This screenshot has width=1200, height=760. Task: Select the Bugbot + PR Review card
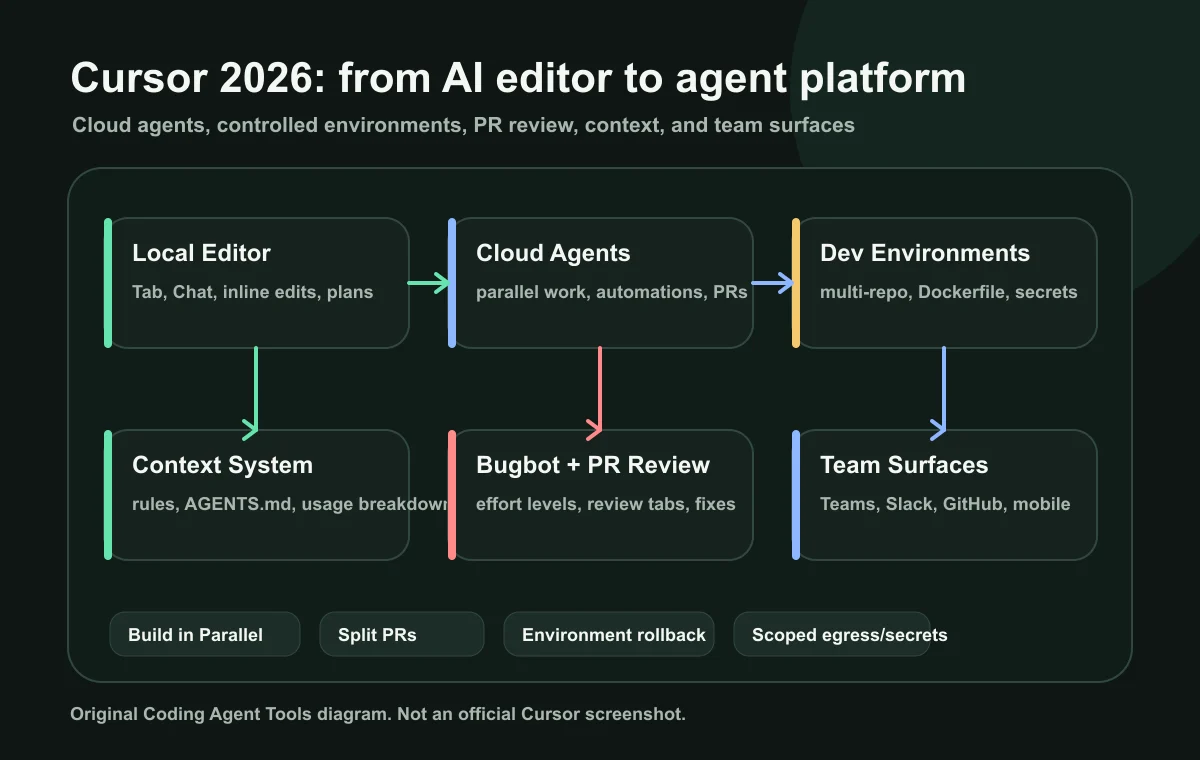(x=601, y=495)
